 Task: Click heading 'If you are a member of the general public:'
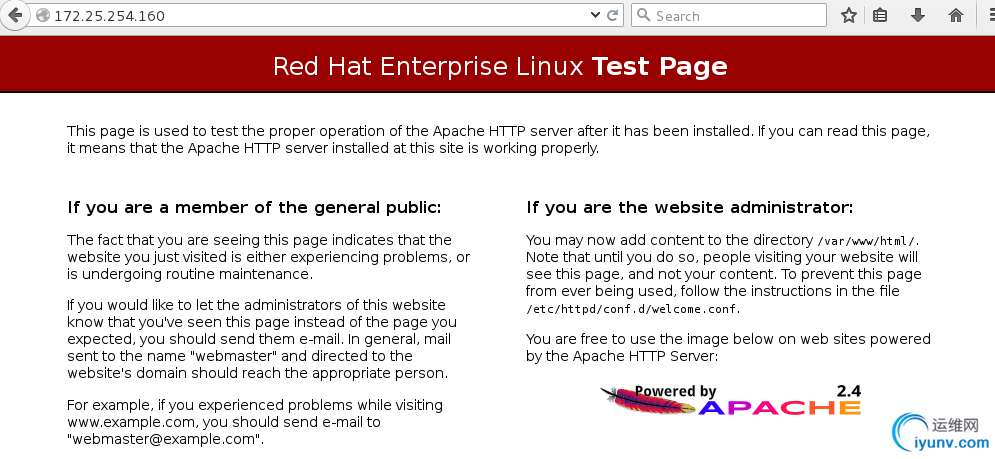point(254,208)
